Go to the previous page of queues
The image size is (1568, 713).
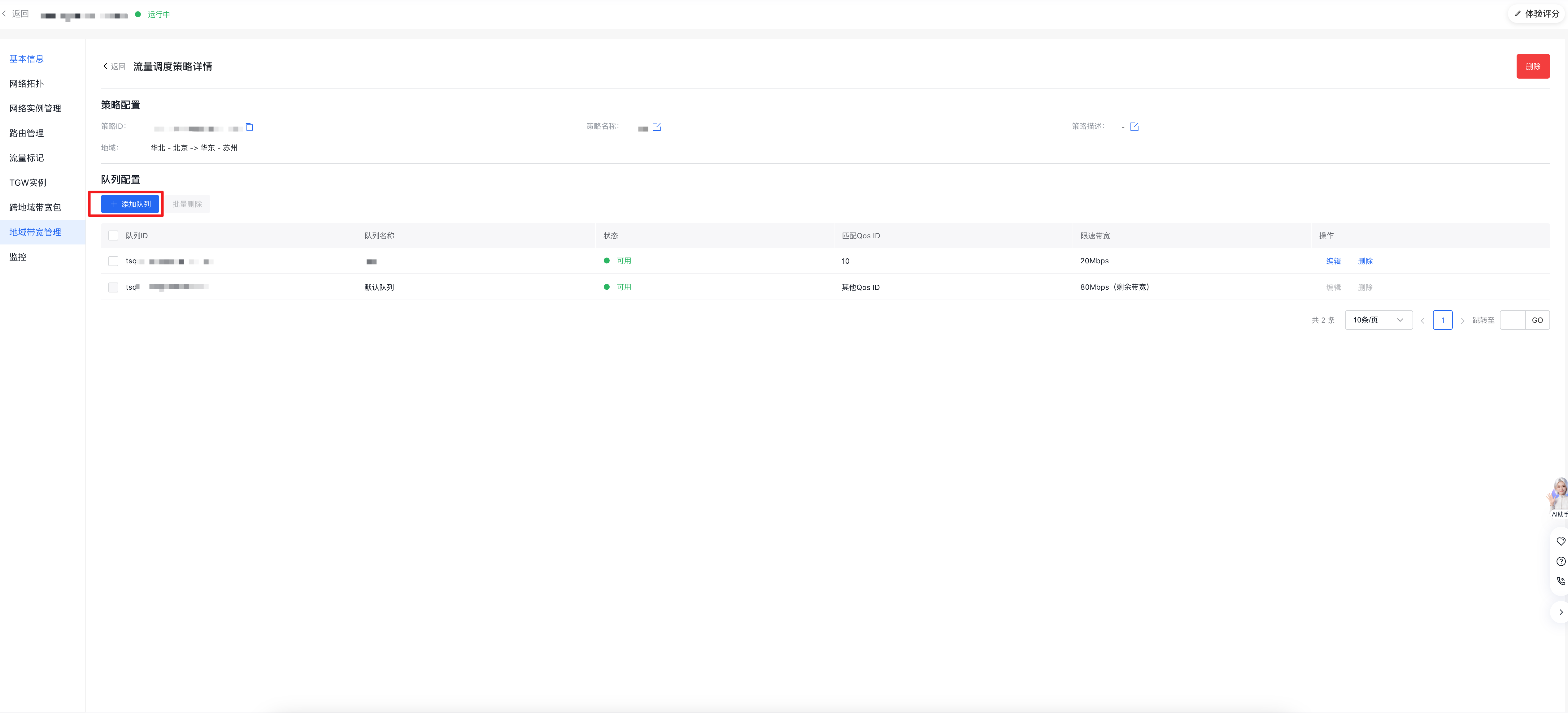coord(1422,321)
